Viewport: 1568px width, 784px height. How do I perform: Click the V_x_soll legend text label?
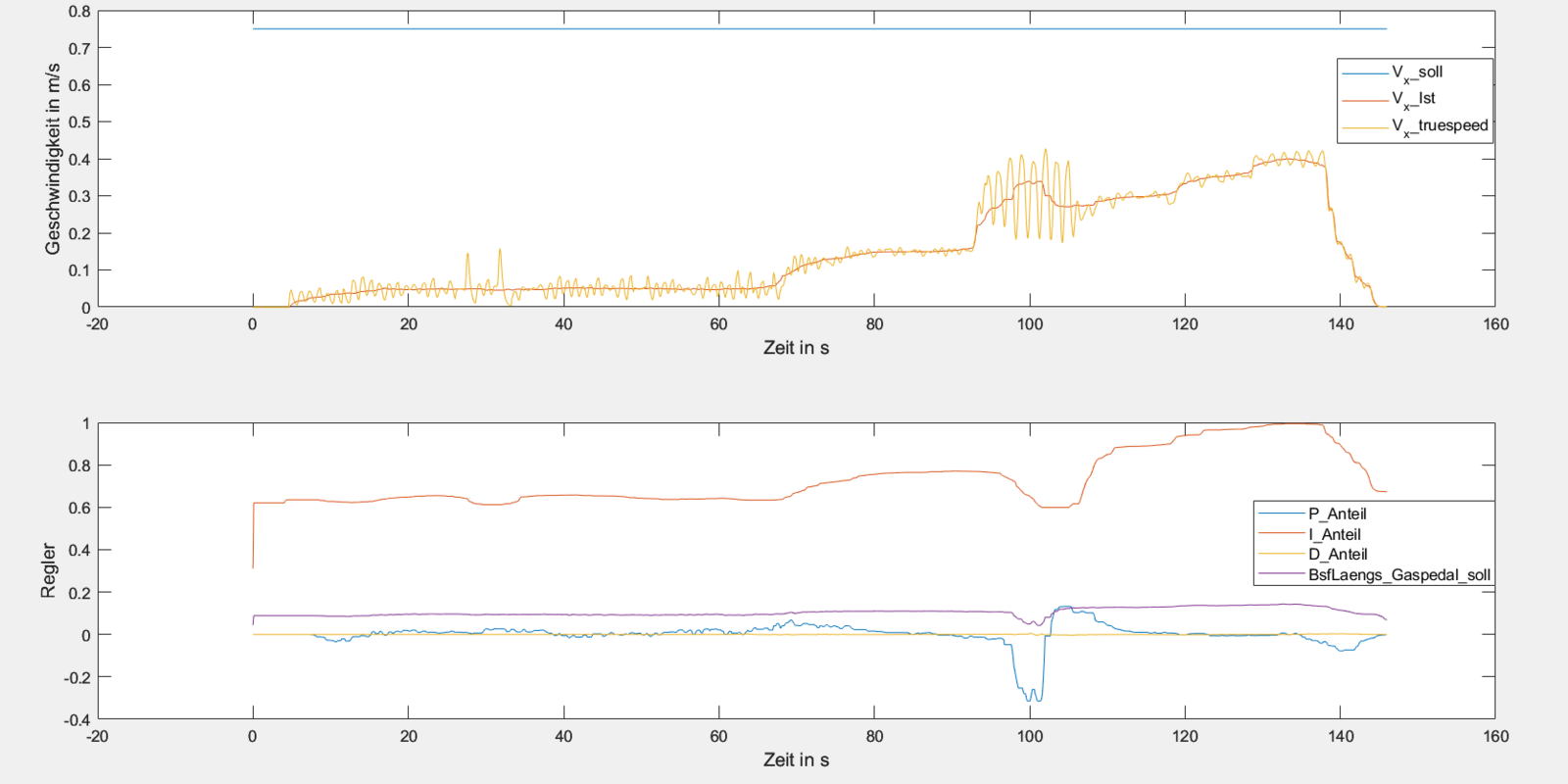click(x=1417, y=73)
